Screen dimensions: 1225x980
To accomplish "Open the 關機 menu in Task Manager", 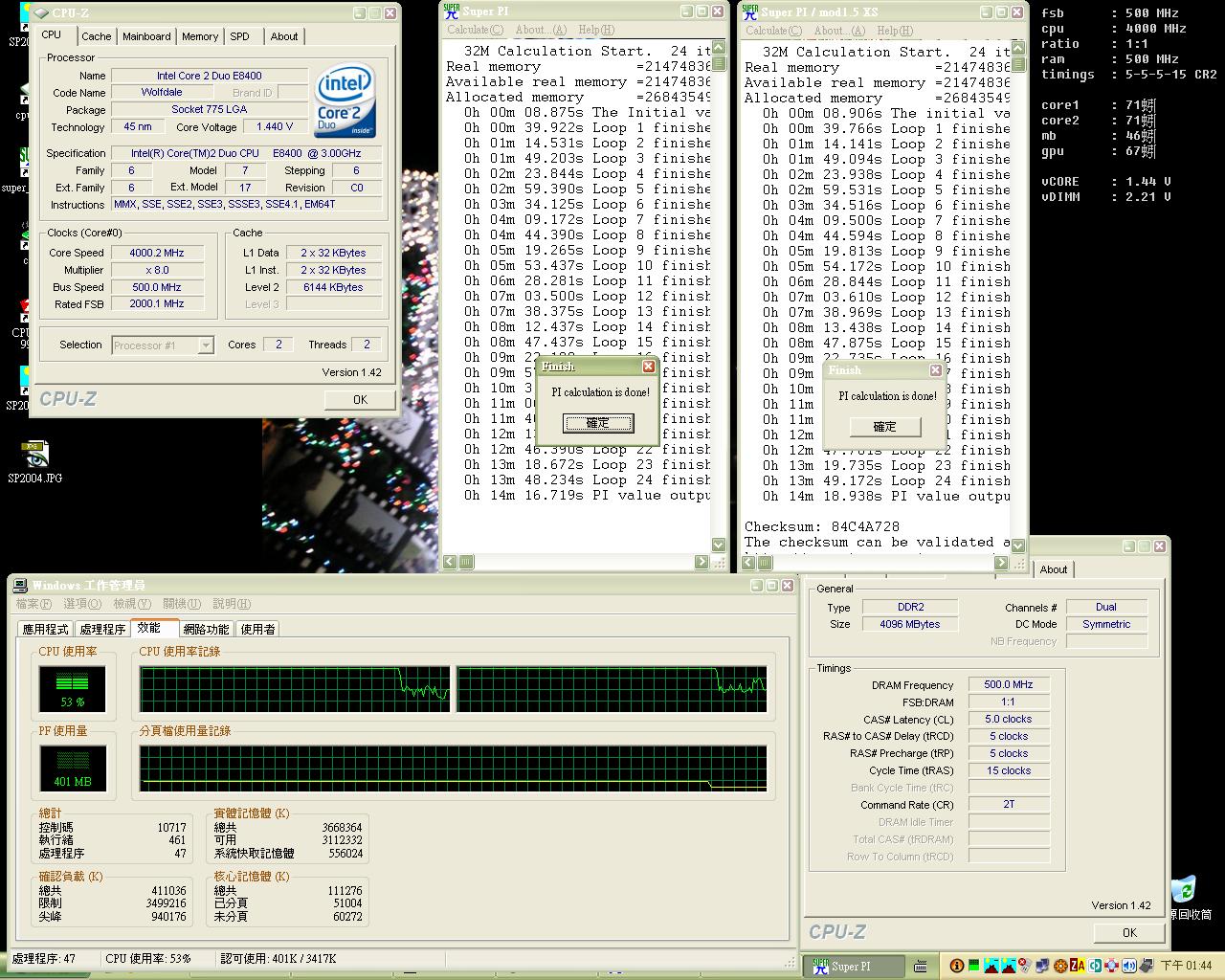I will (x=182, y=604).
